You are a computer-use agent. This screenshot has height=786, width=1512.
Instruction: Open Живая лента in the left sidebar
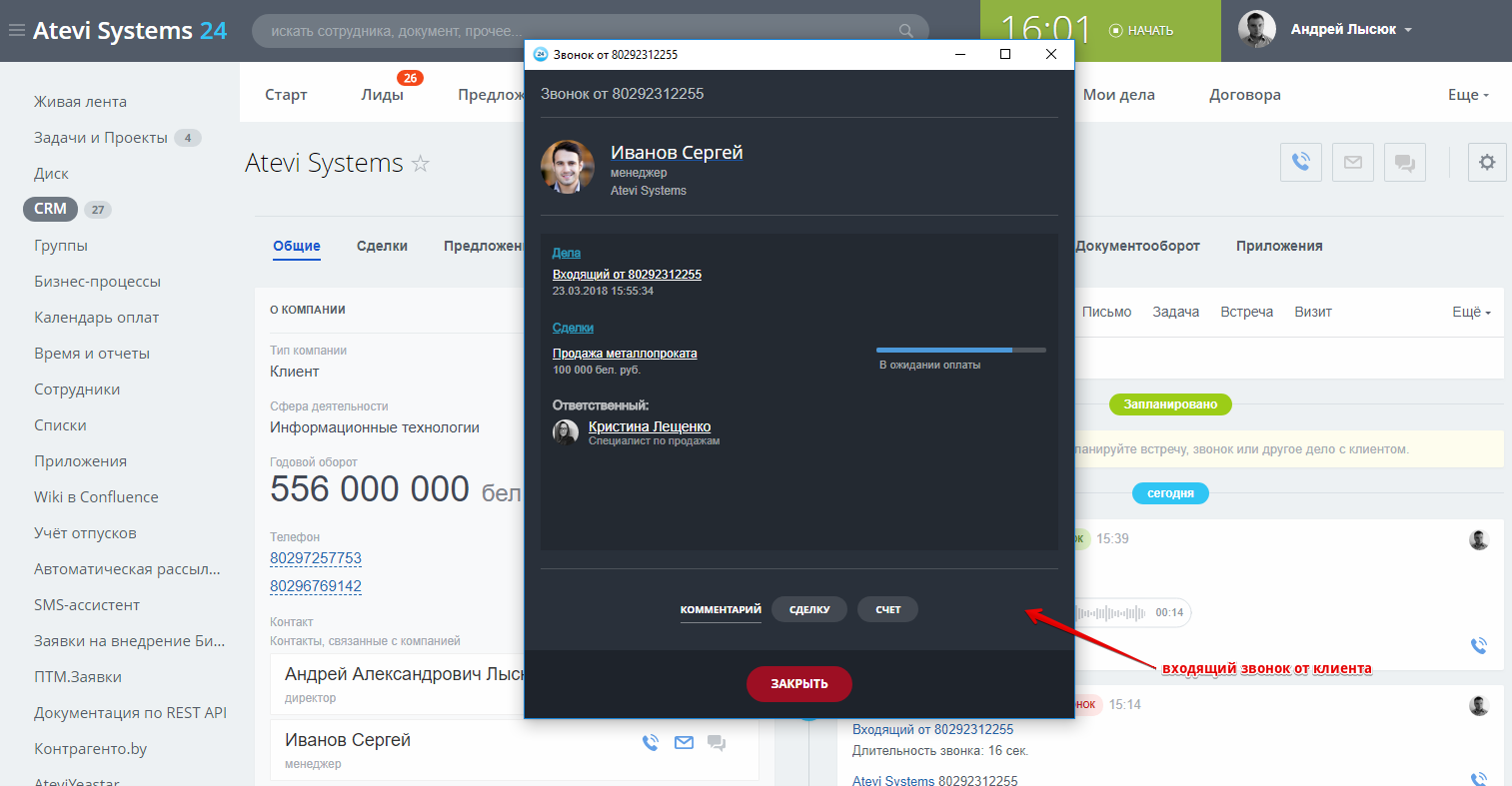[x=80, y=102]
